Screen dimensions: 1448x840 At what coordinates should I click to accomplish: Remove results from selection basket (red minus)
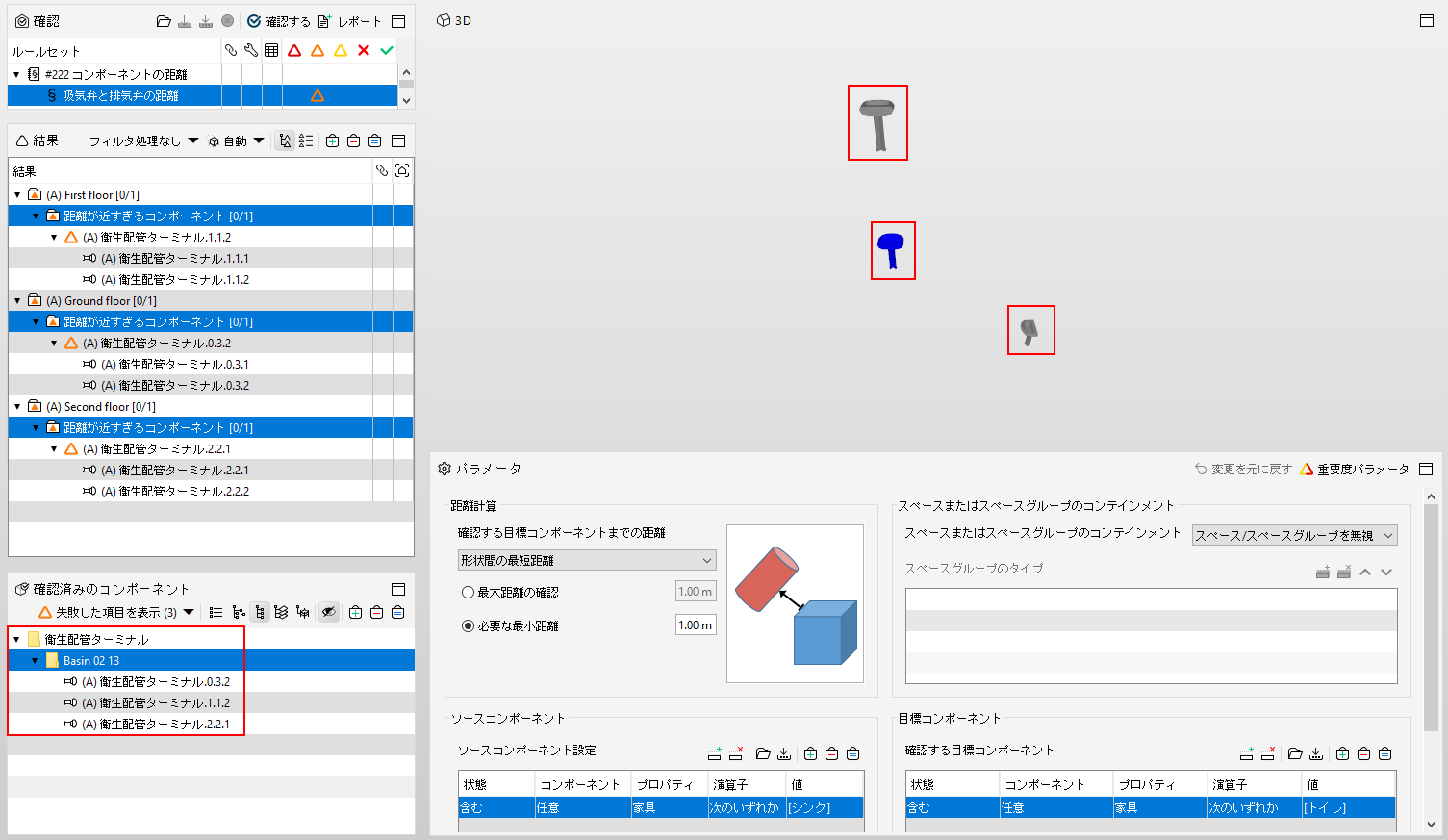(354, 140)
